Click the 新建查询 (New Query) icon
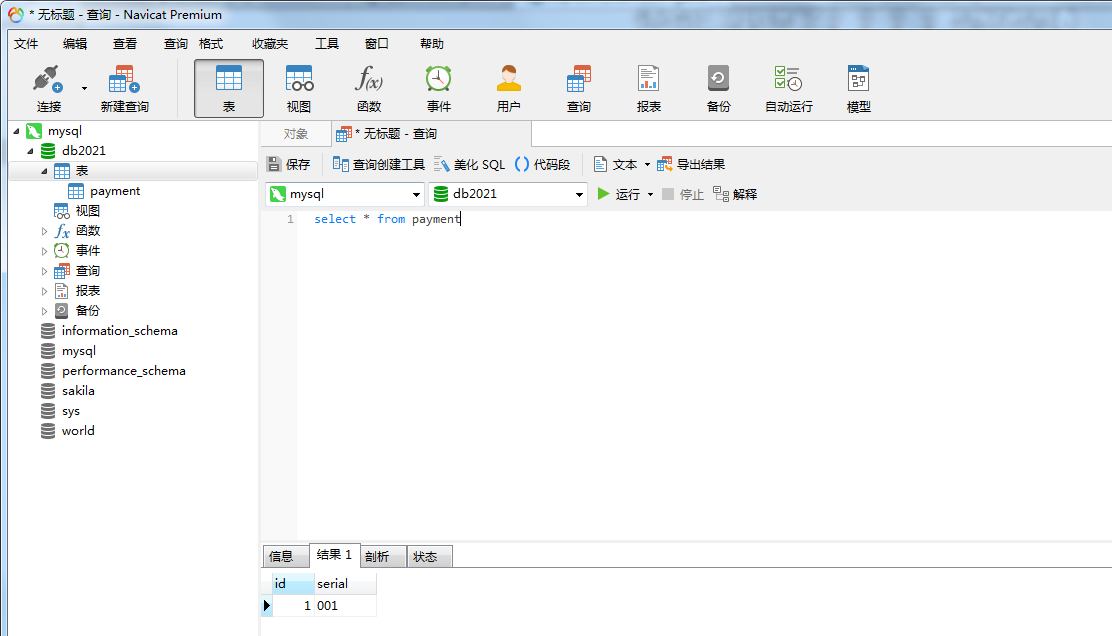This screenshot has width=1112, height=636. [x=123, y=85]
